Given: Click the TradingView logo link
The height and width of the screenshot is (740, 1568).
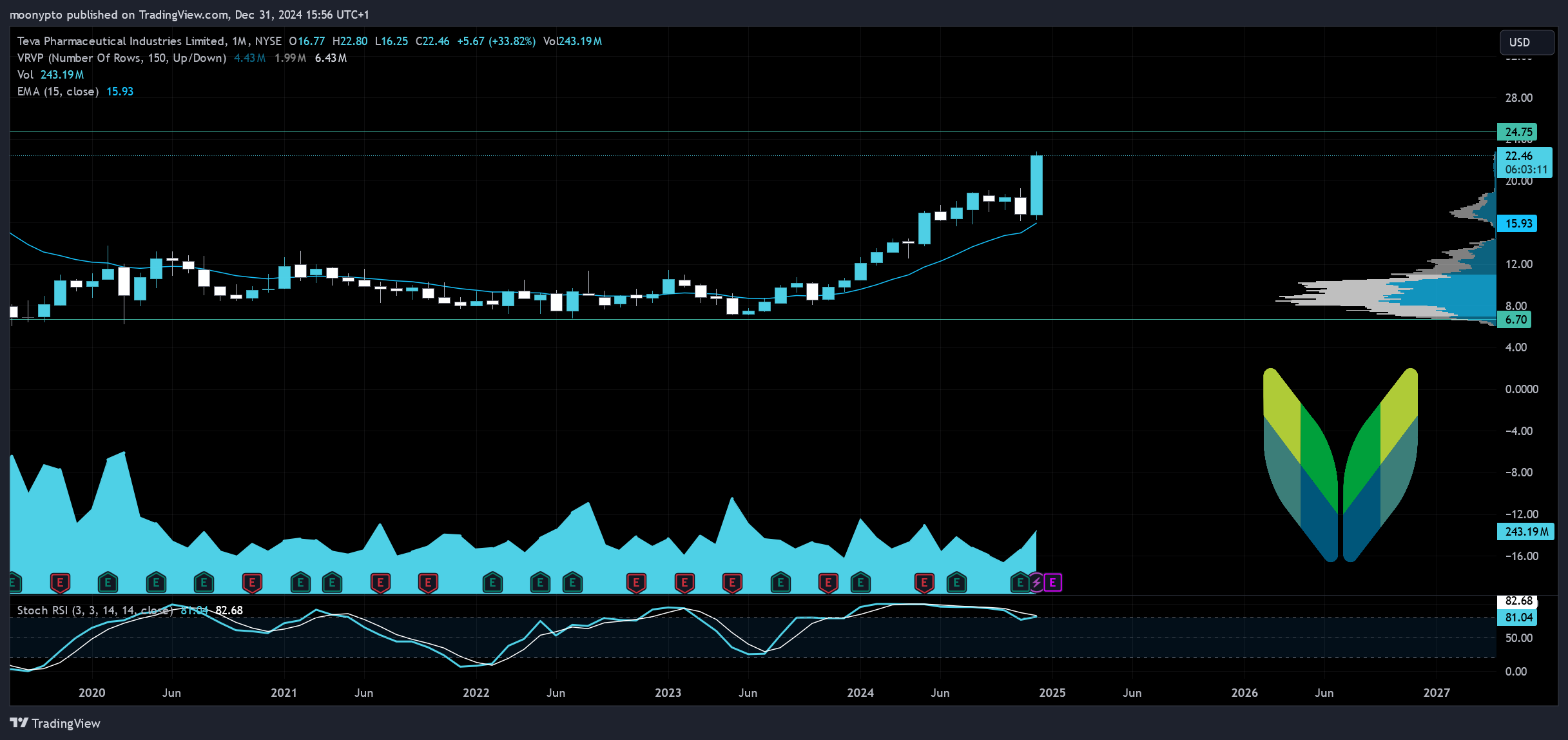Looking at the screenshot, I should pyautogui.click(x=55, y=723).
